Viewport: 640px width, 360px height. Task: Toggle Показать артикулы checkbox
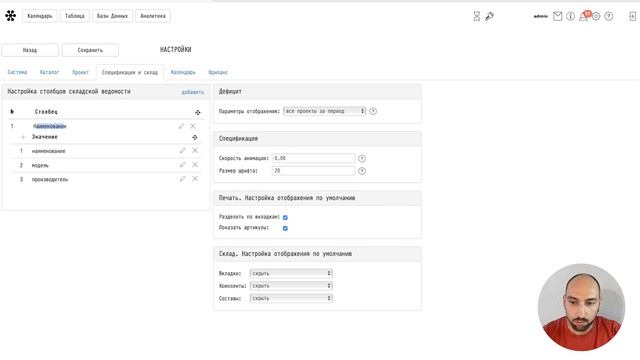285,228
